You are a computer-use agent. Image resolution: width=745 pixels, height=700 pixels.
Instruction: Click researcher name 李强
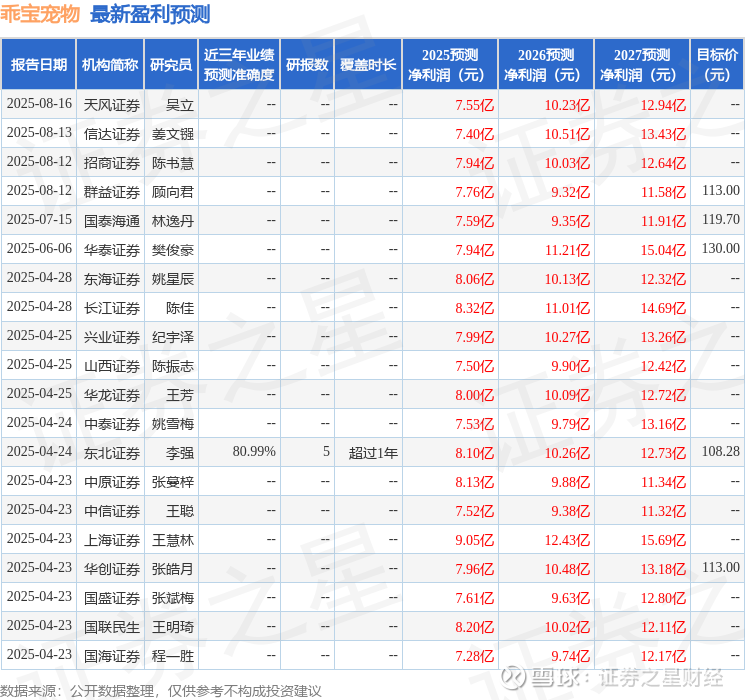(180, 453)
